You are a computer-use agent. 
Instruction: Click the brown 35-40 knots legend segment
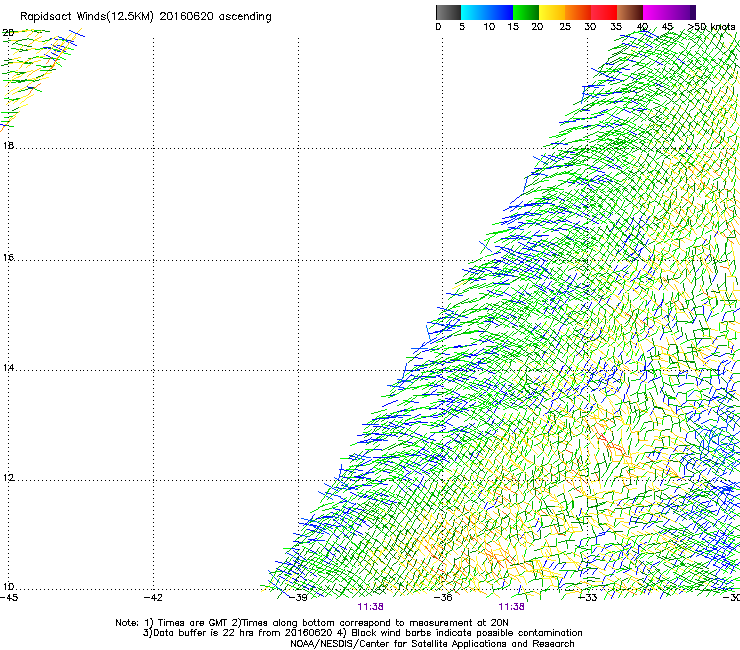[630, 12]
